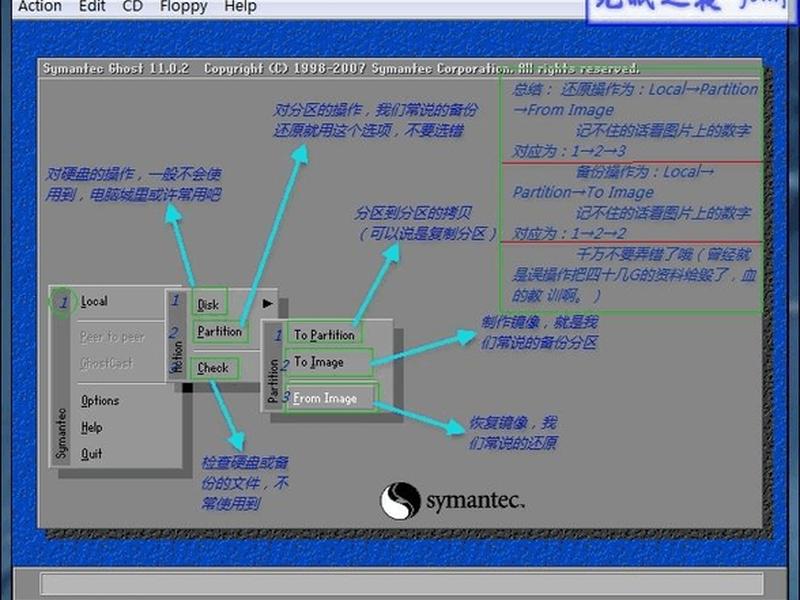
Task: Open the CD menu
Action: tap(133, 6)
